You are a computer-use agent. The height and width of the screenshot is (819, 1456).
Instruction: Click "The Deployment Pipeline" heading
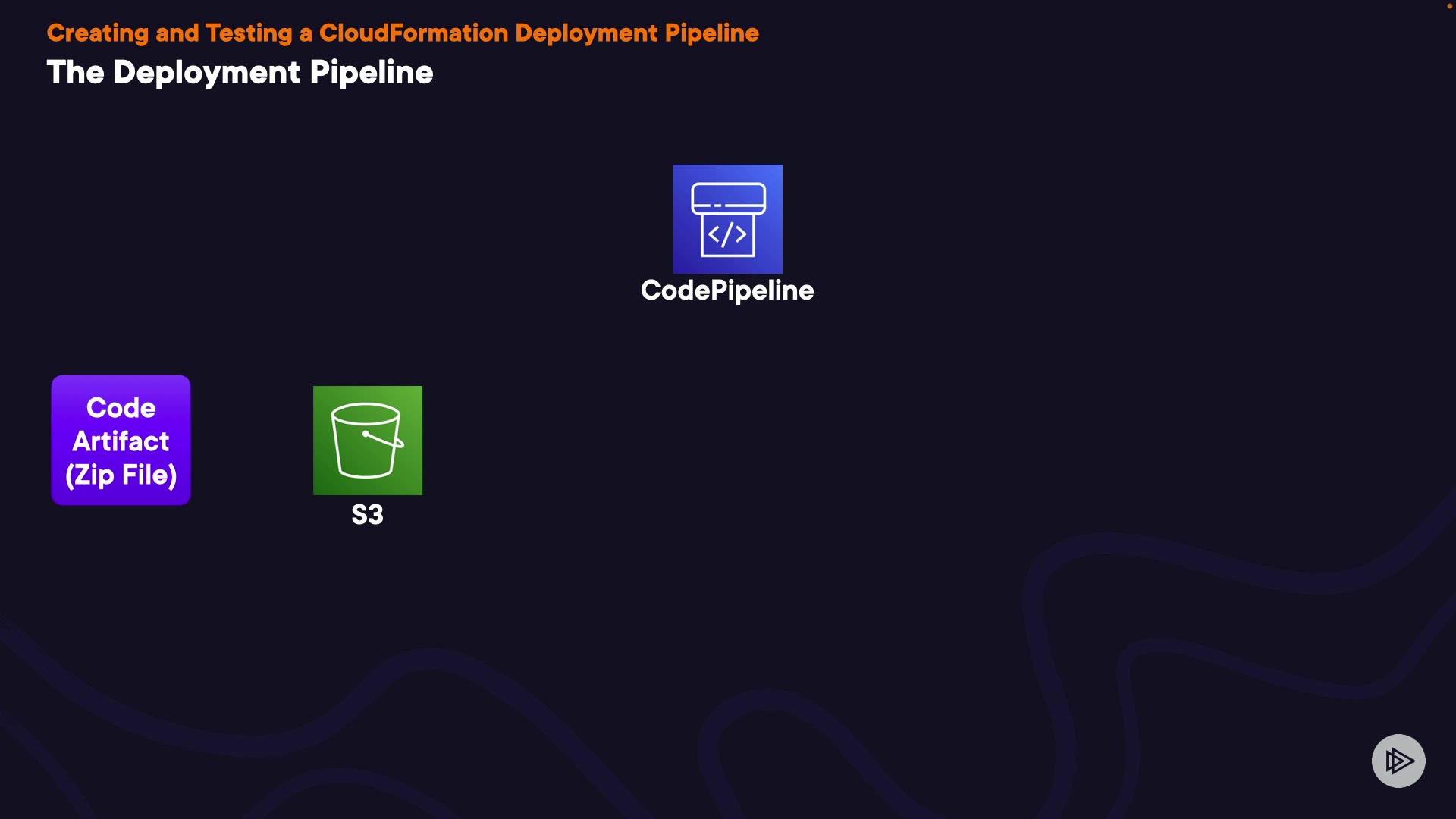point(240,73)
